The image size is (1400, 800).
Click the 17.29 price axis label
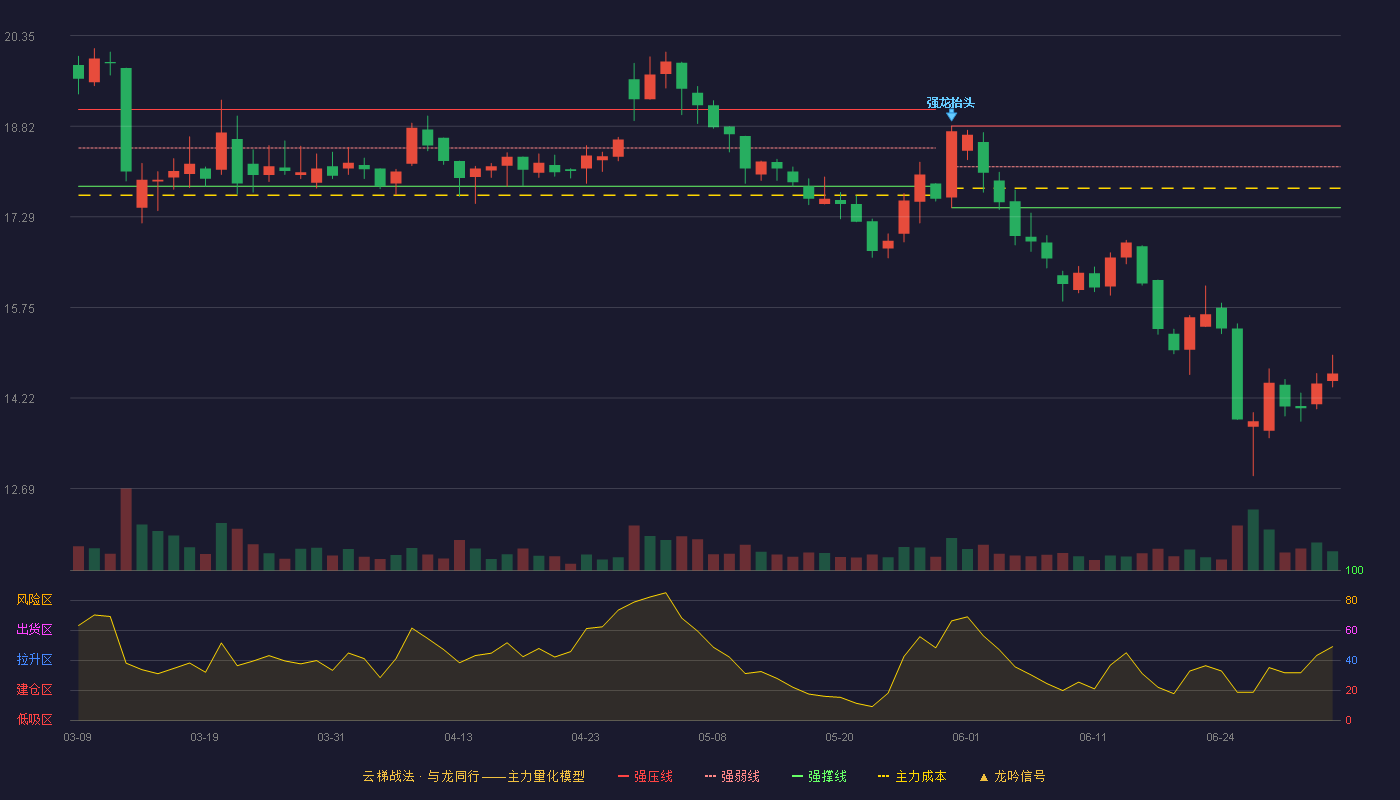(x=19, y=218)
